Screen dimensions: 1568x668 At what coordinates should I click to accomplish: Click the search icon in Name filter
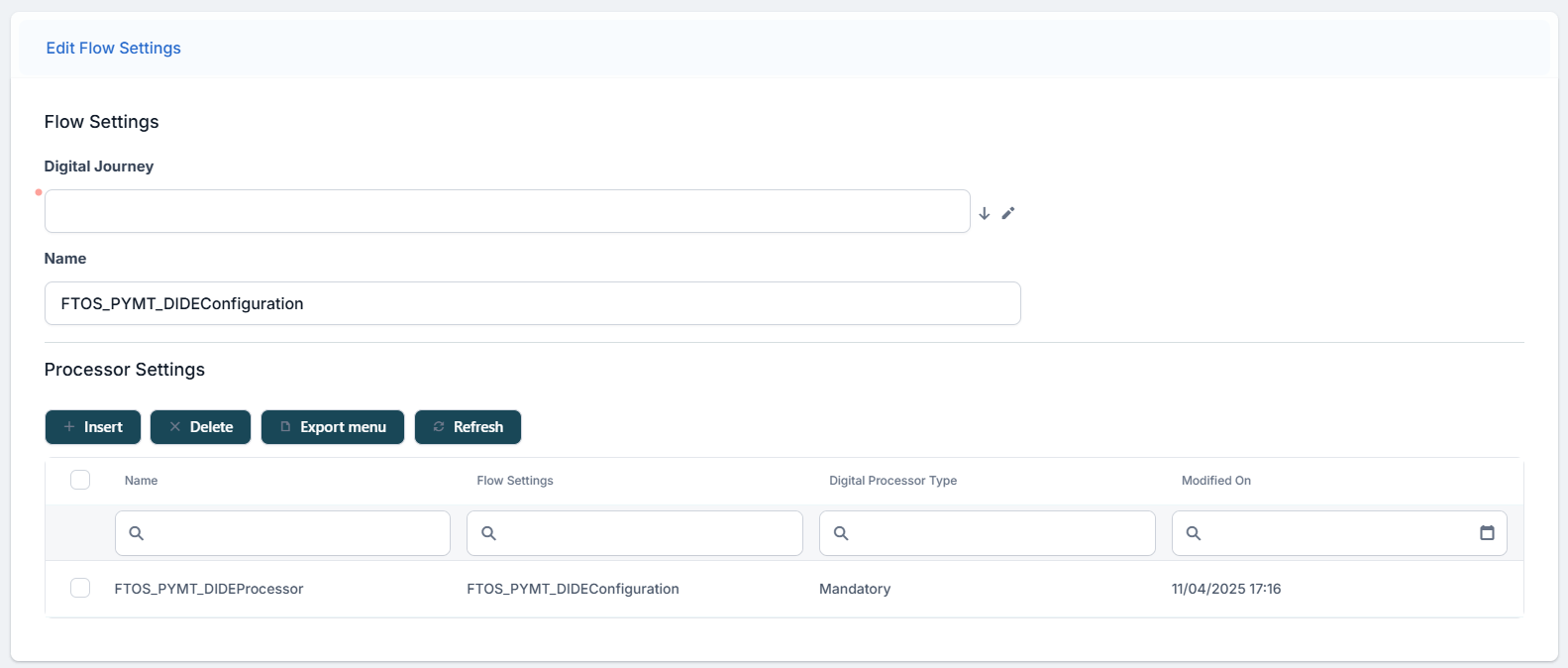click(137, 533)
